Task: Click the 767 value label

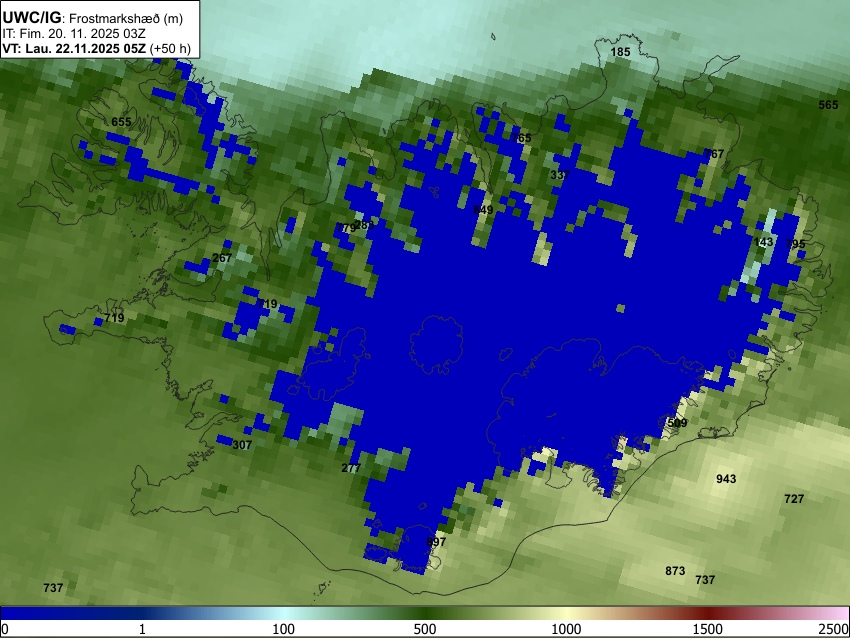Action: click(x=714, y=154)
